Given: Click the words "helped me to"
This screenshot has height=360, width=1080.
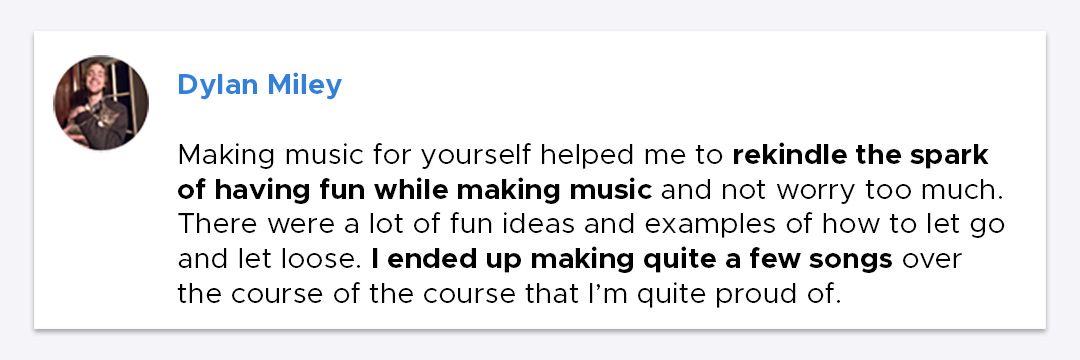Looking at the screenshot, I should pyautogui.click(x=630, y=156).
